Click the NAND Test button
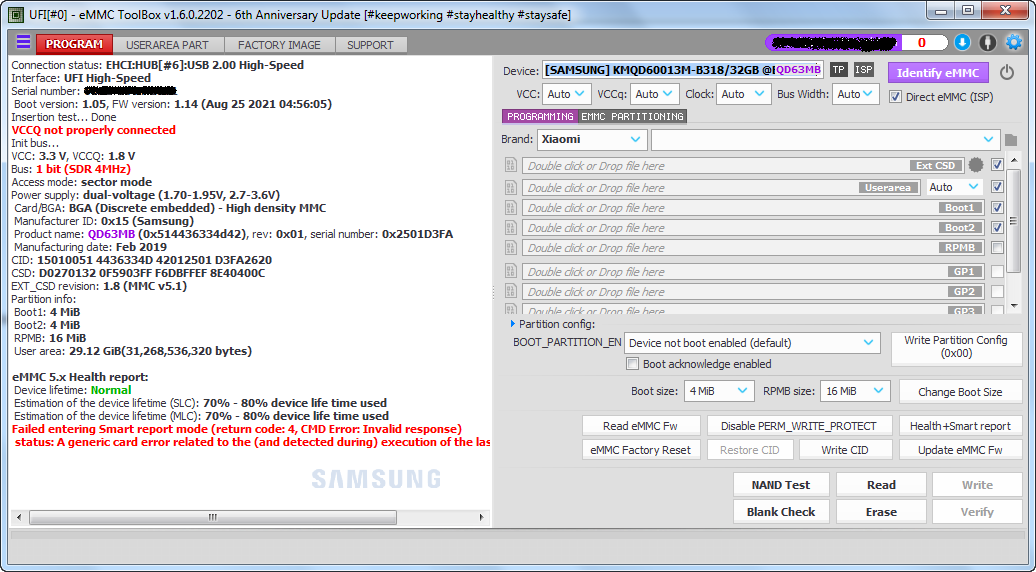Viewport: 1036px width, 572px height. coord(780,485)
